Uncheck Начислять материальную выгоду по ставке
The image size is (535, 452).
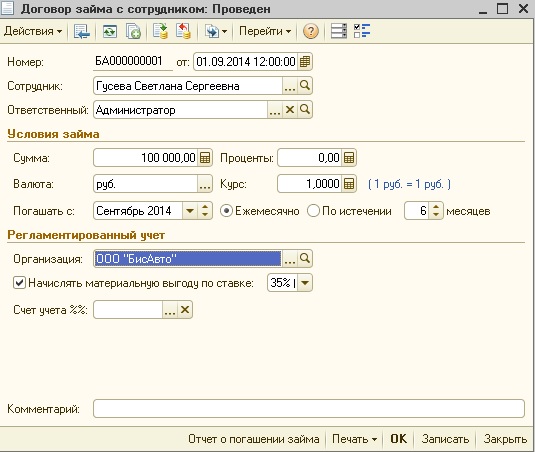point(19,283)
